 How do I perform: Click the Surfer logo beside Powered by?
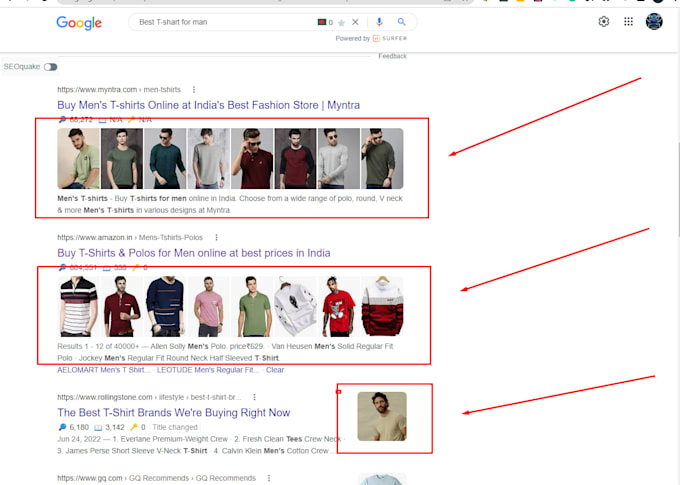(x=390, y=39)
